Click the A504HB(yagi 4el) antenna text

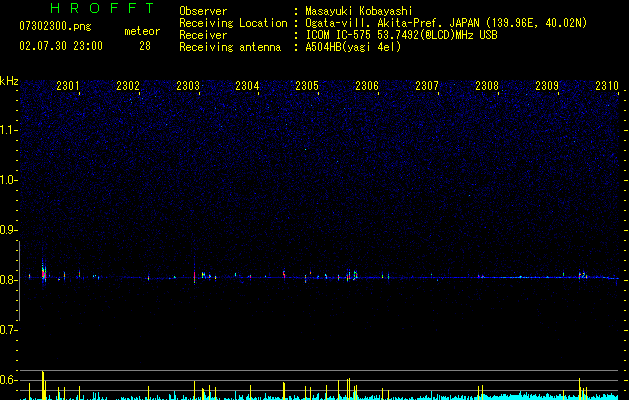pyautogui.click(x=353, y=47)
